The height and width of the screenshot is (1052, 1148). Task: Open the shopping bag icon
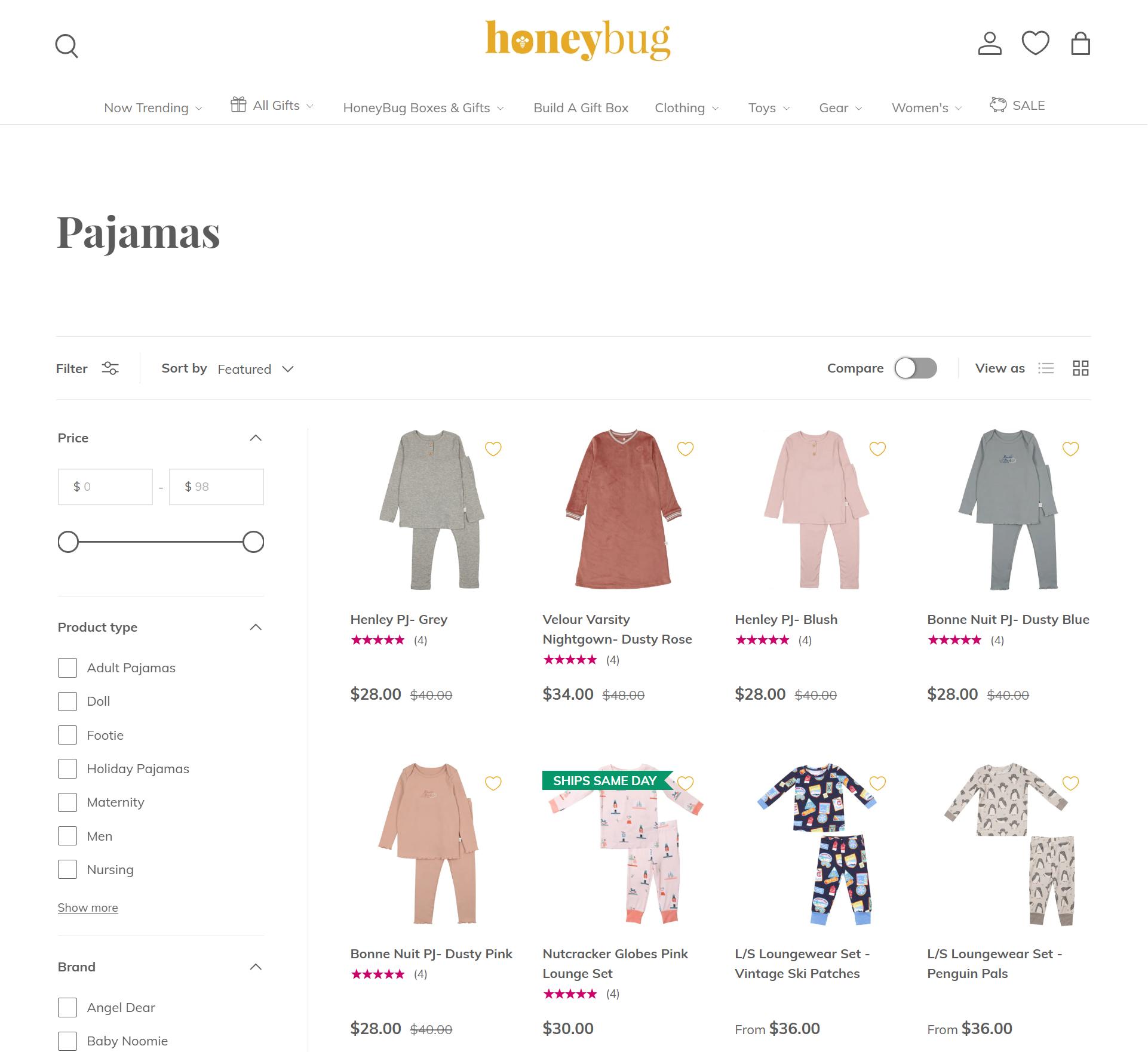pyautogui.click(x=1082, y=43)
